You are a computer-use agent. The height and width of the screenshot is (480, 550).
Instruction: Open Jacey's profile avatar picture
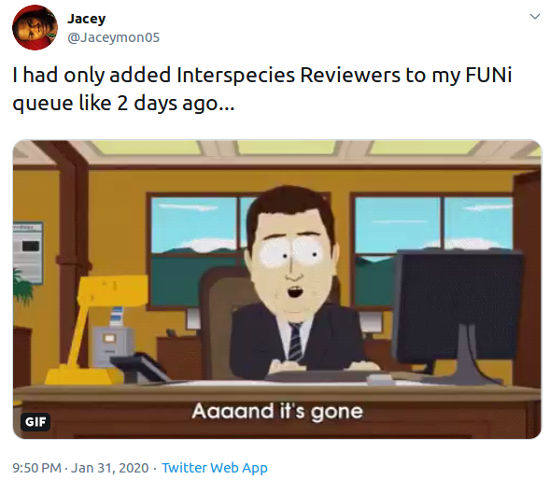35,27
